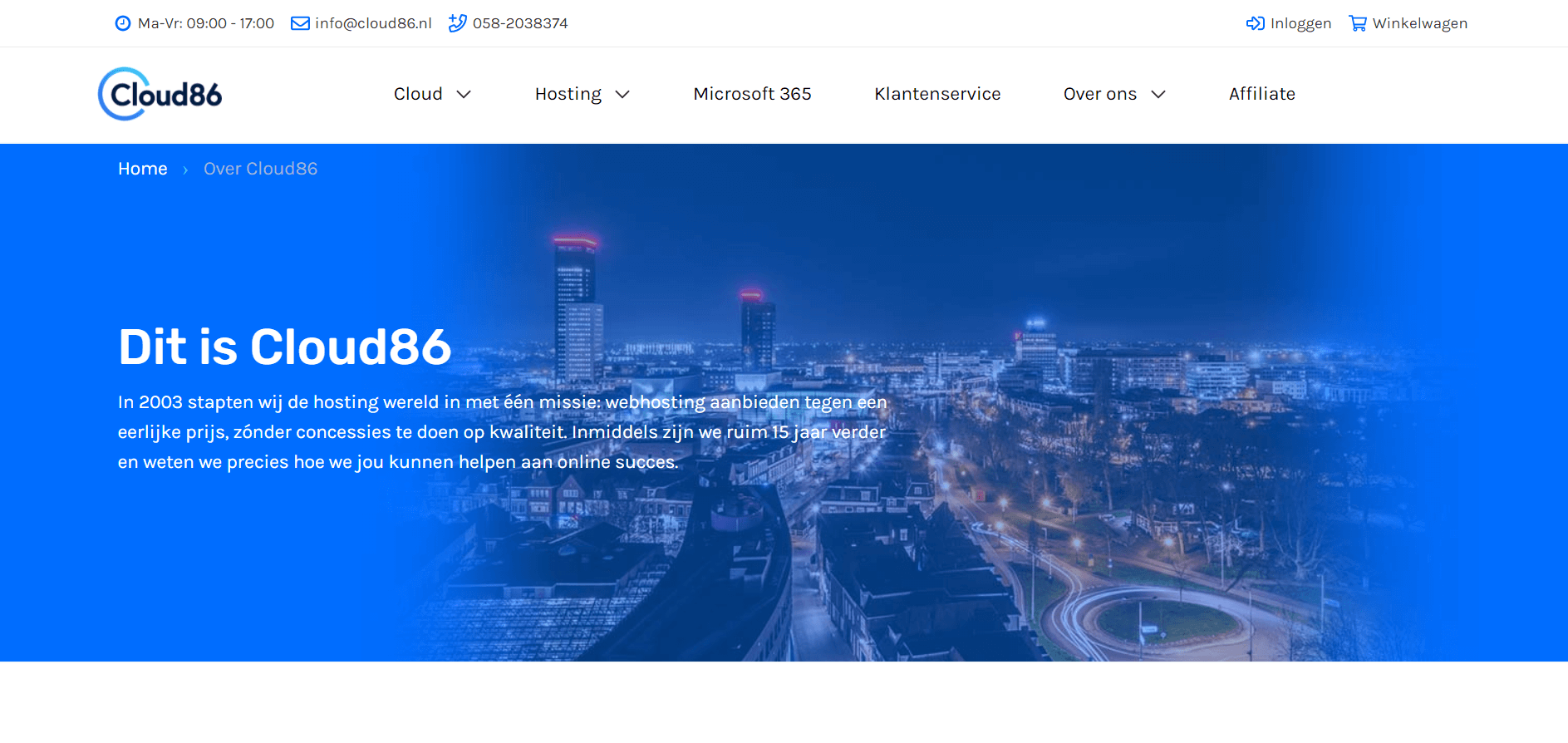Select Affiliate in the navigation
Viewport: 1568px width, 743px height.
1261,94
